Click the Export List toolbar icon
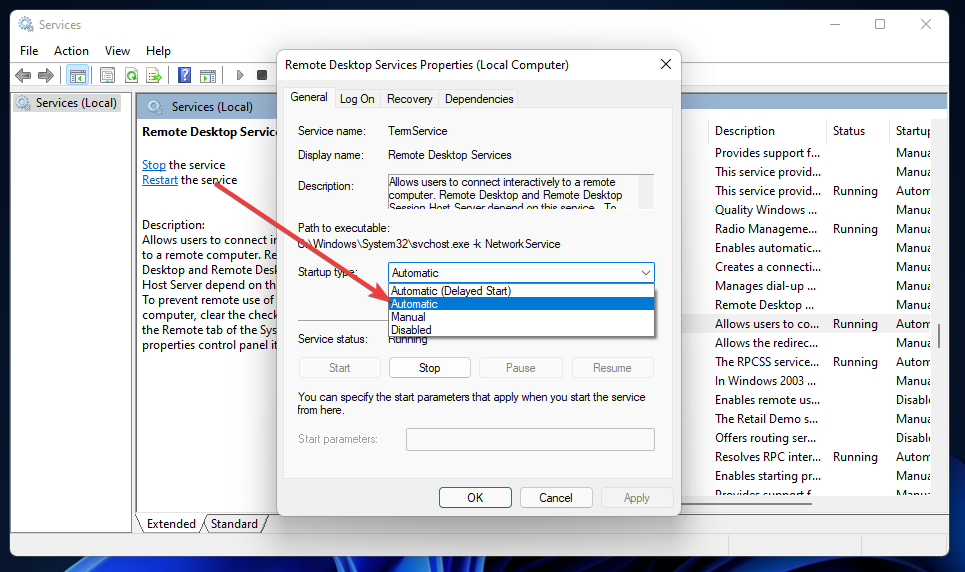The height and width of the screenshot is (572, 965). 154,75
